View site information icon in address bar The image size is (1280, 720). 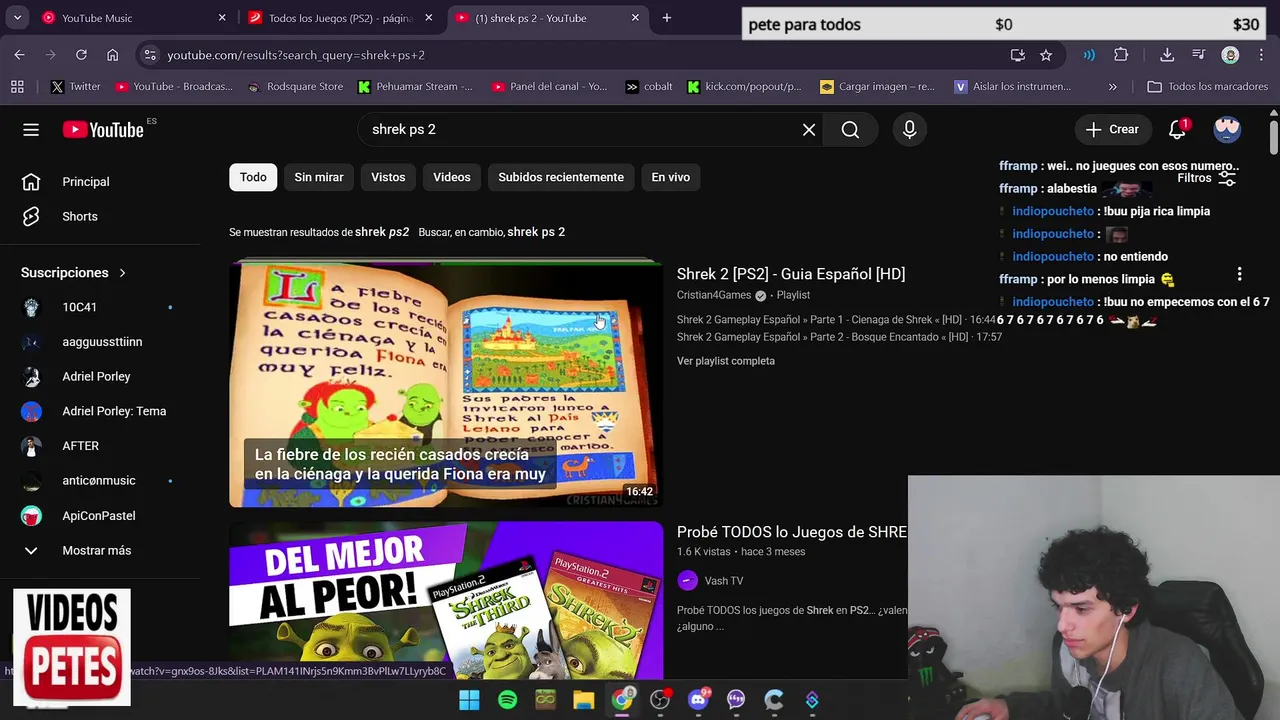coord(149,55)
